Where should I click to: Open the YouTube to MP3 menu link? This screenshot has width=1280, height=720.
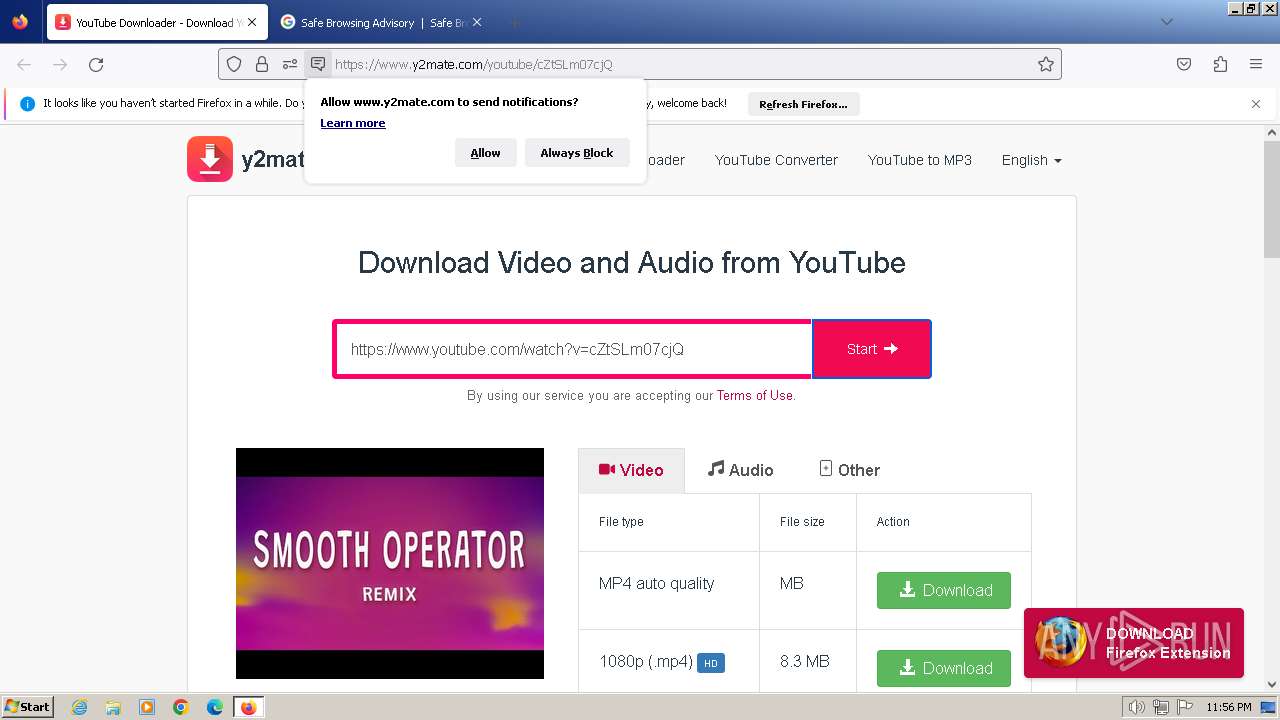920,160
